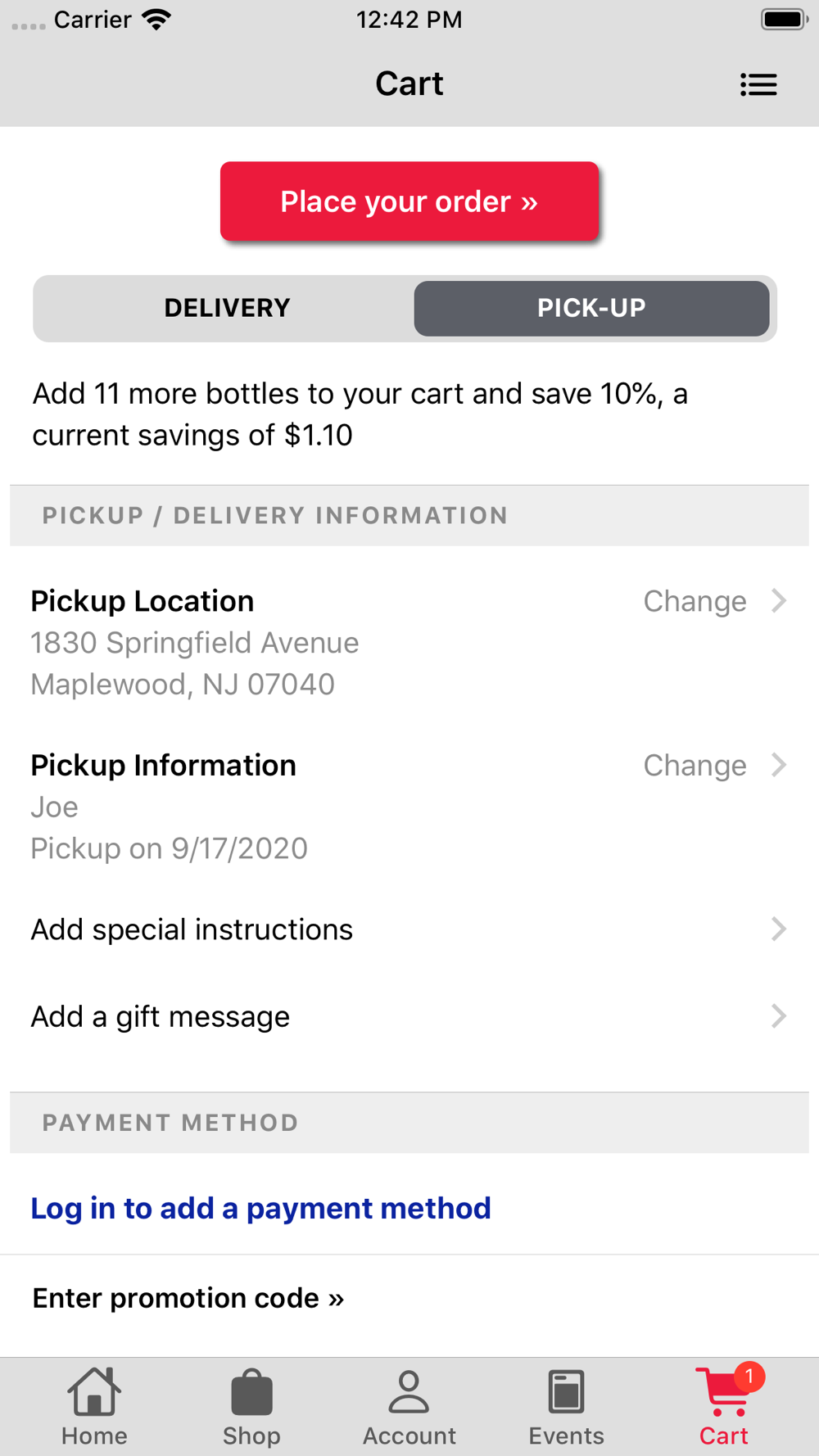Click the battery indicator icon
Screen dimensions: 819x1456
pos(783,20)
